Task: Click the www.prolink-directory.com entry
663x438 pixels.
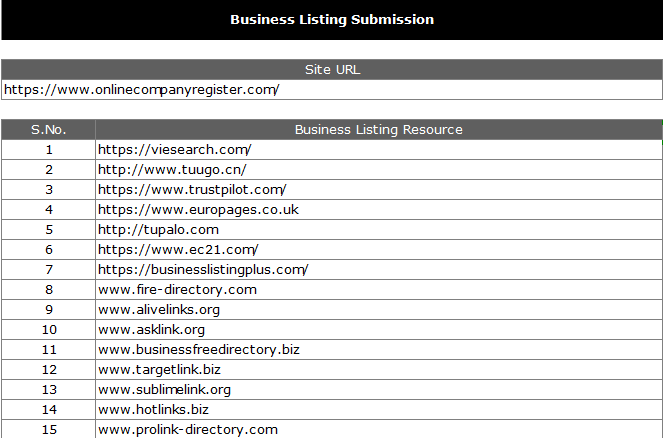Action: point(187,430)
